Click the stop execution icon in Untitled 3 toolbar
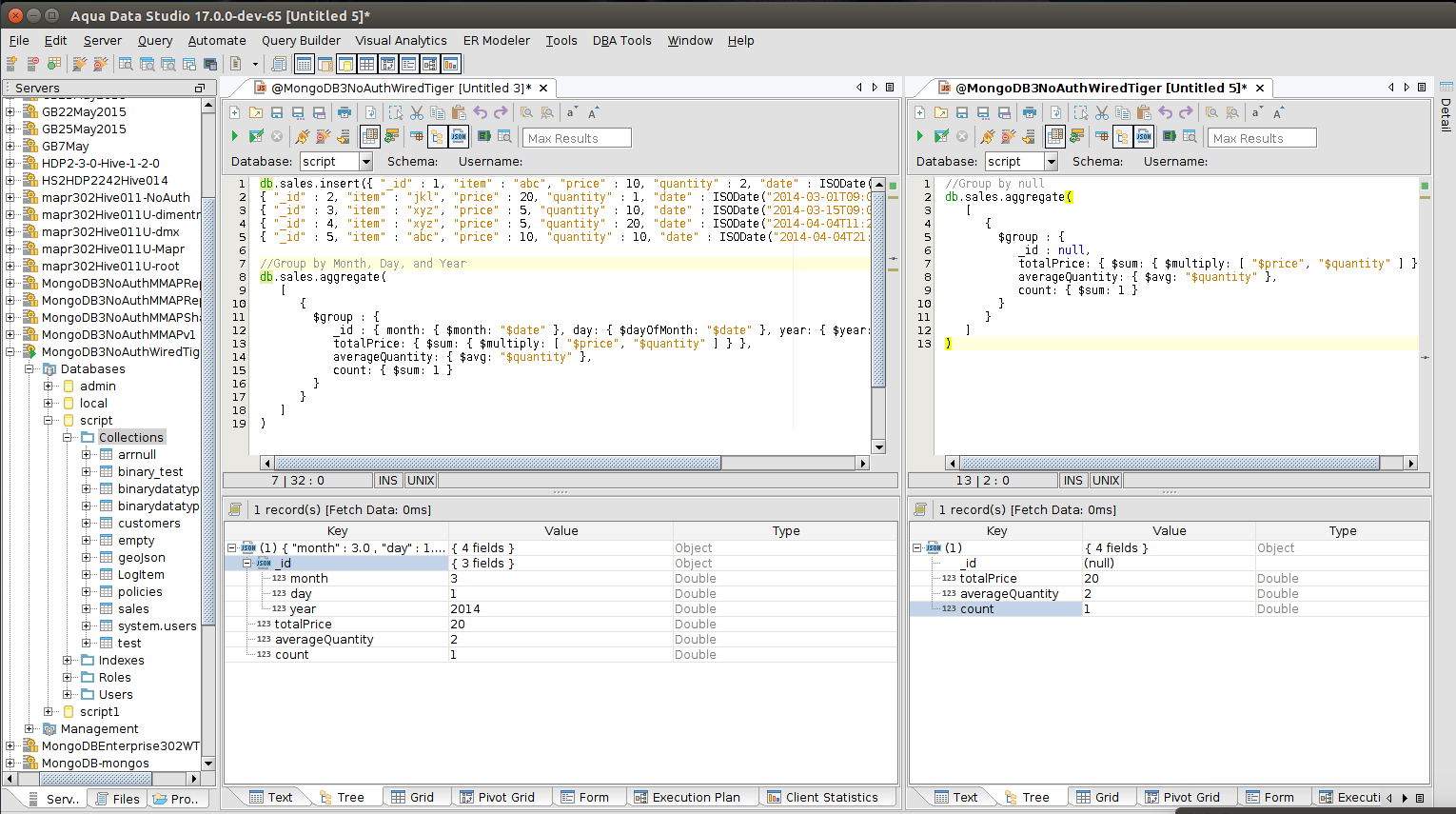Screen dimensions: 1456x814 click(x=277, y=136)
